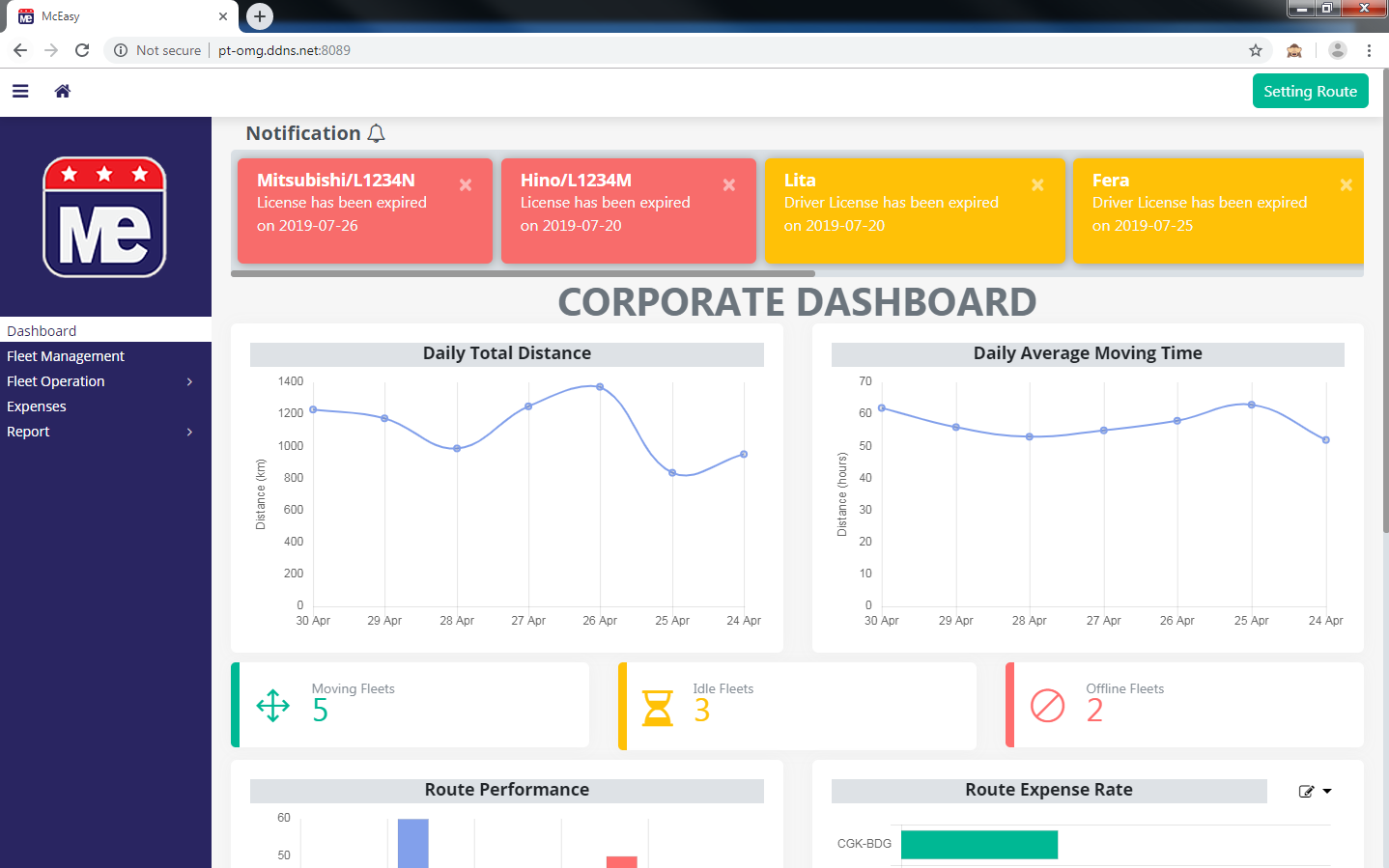Click the address bar URL
Viewport: 1389px width, 868px height.
284,50
